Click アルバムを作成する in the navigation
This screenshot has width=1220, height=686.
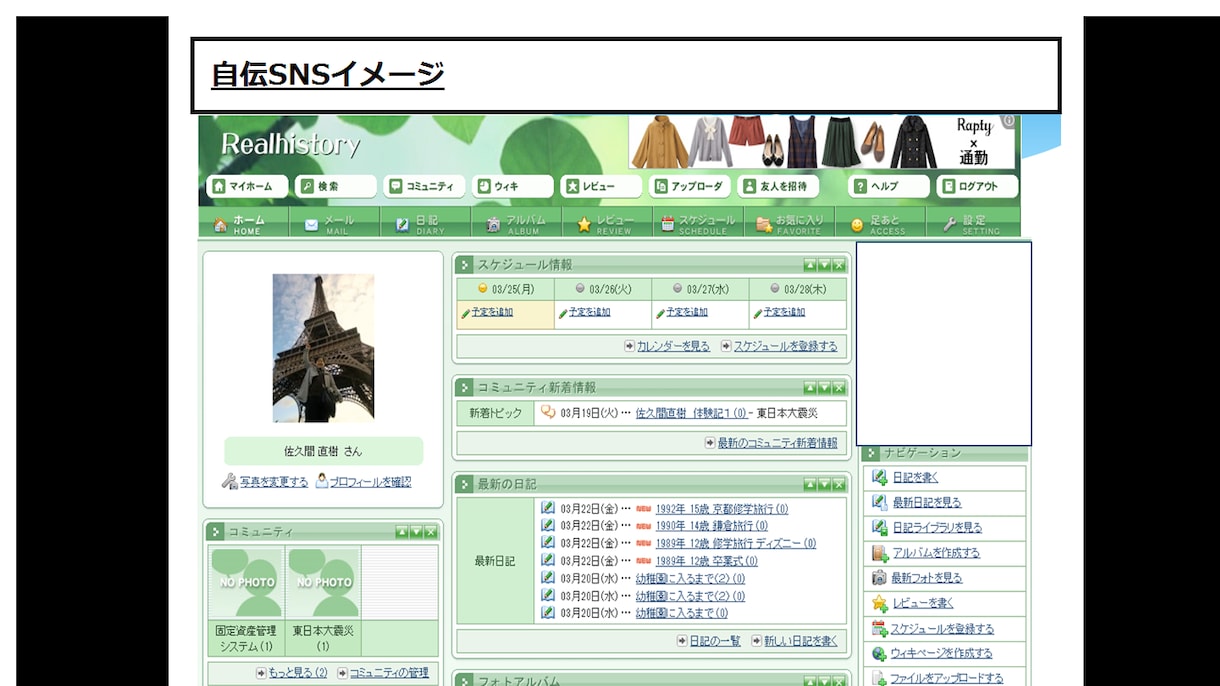click(x=936, y=553)
